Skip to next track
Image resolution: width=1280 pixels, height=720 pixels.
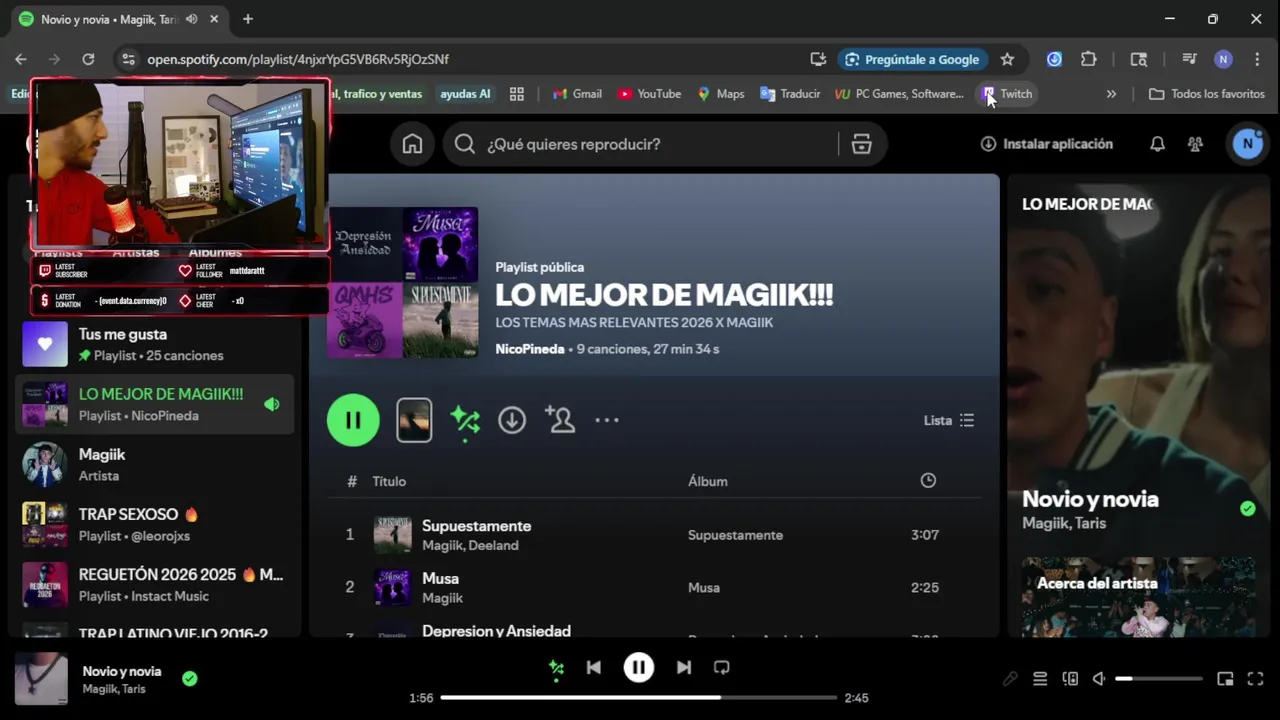click(x=684, y=667)
